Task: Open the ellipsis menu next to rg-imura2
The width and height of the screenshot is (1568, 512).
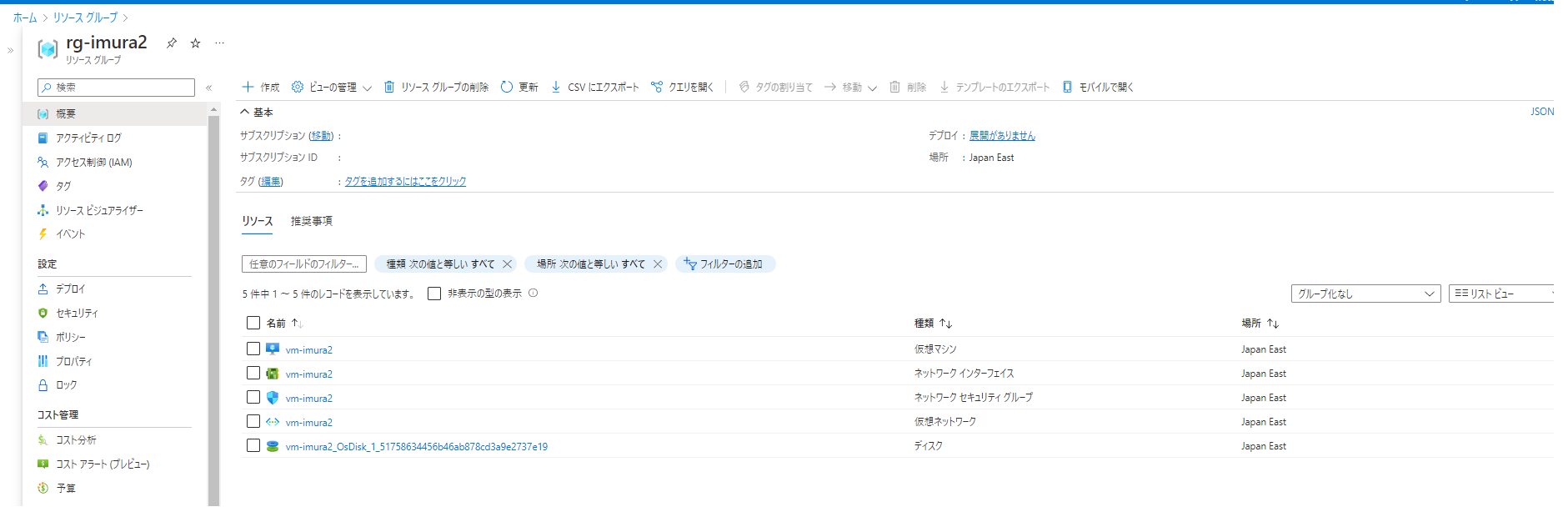Action: pyautogui.click(x=219, y=43)
